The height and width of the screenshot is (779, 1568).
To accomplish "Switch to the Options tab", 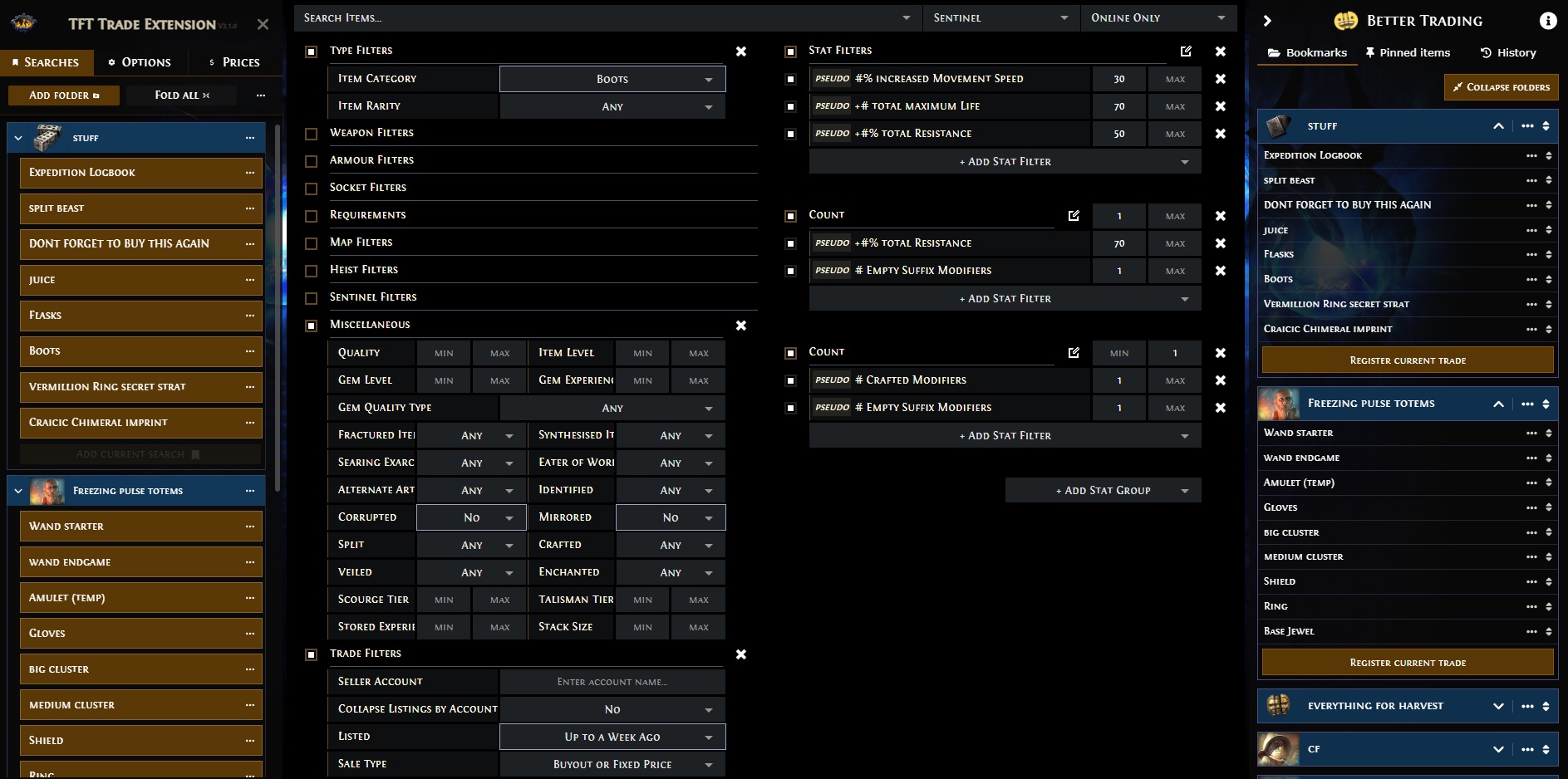I will (140, 62).
